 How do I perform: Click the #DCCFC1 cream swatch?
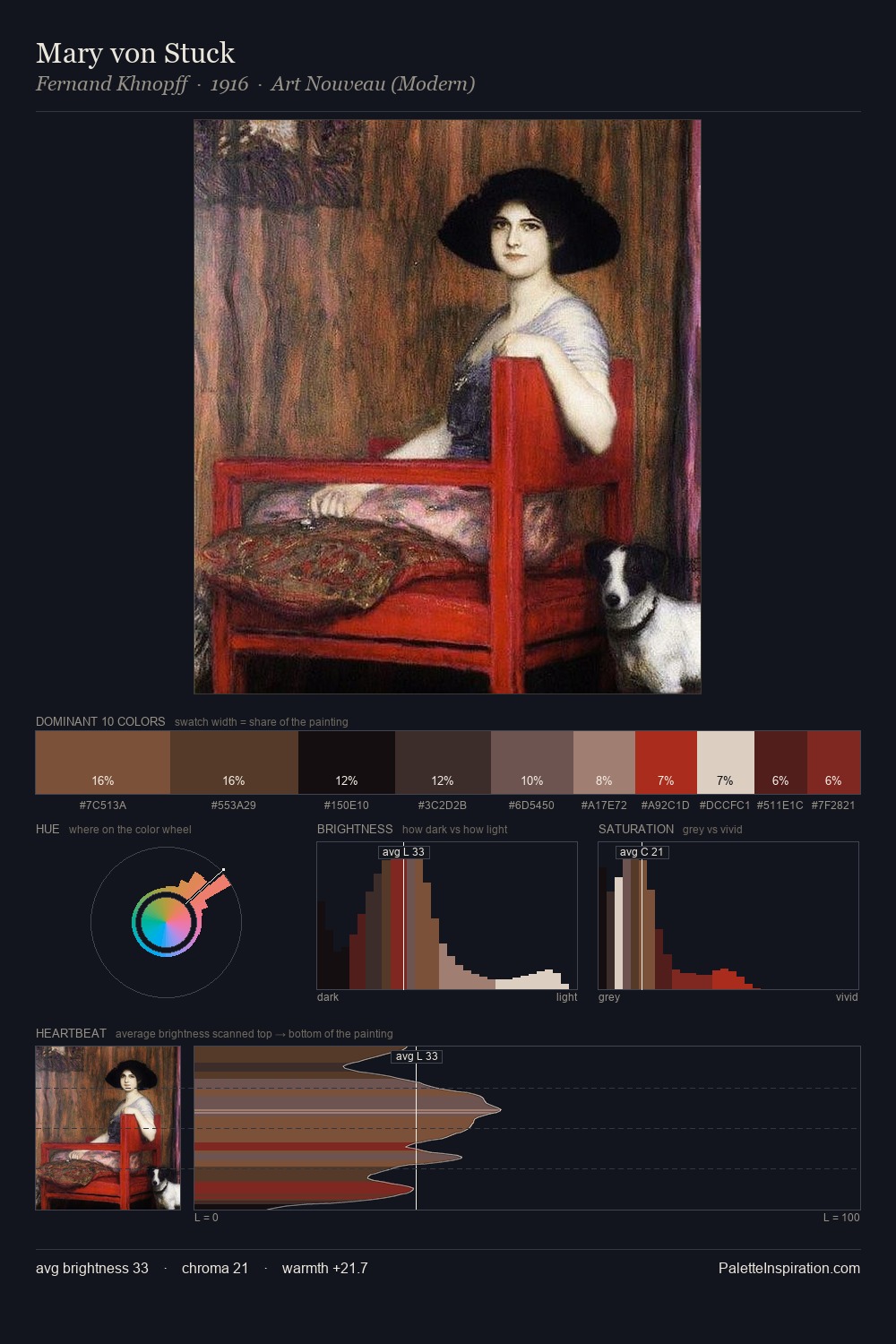pyautogui.click(x=726, y=762)
